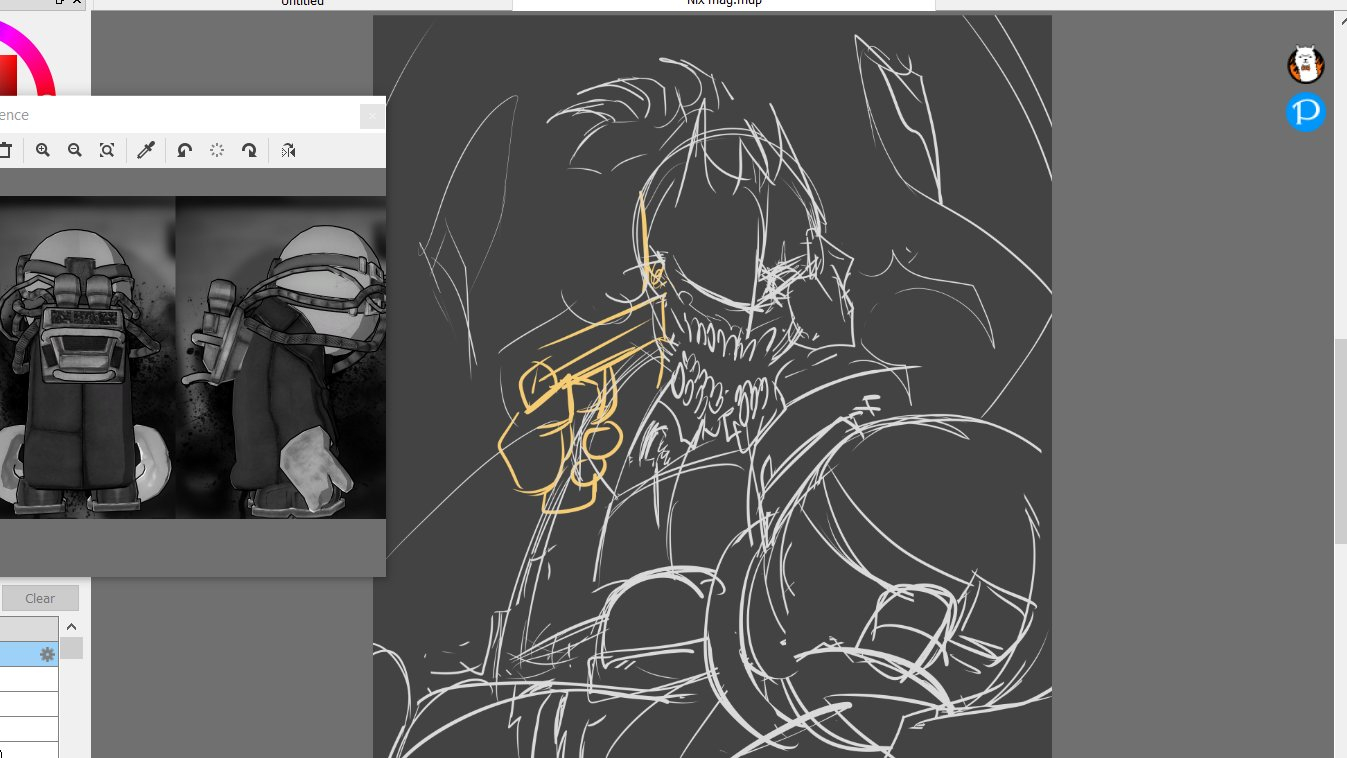The height and width of the screenshot is (758, 1347).
Task: Click the reference image thumbnail in the Reference window
Action: (190, 357)
